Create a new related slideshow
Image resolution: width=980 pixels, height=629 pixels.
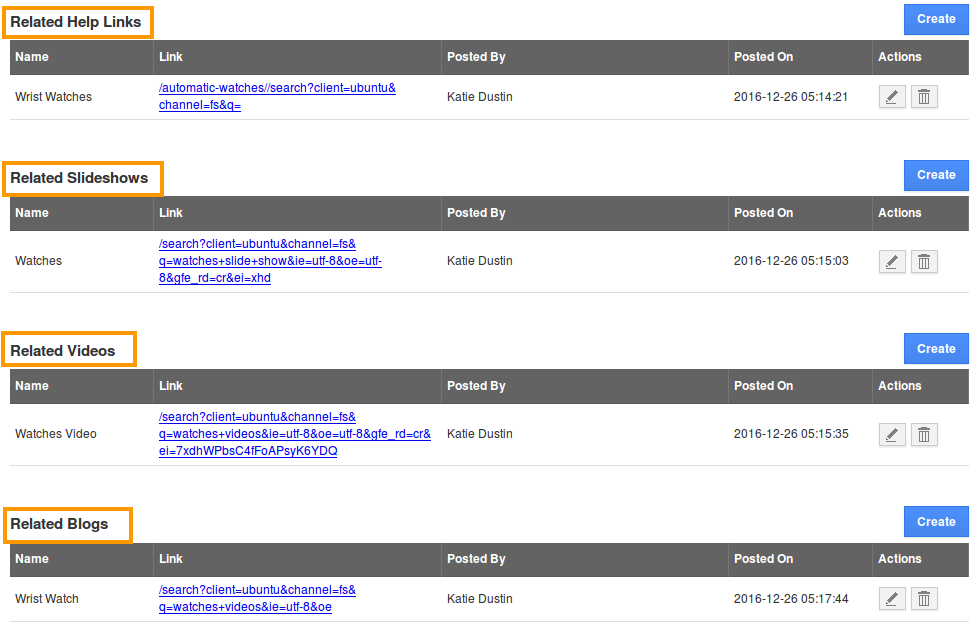[936, 175]
